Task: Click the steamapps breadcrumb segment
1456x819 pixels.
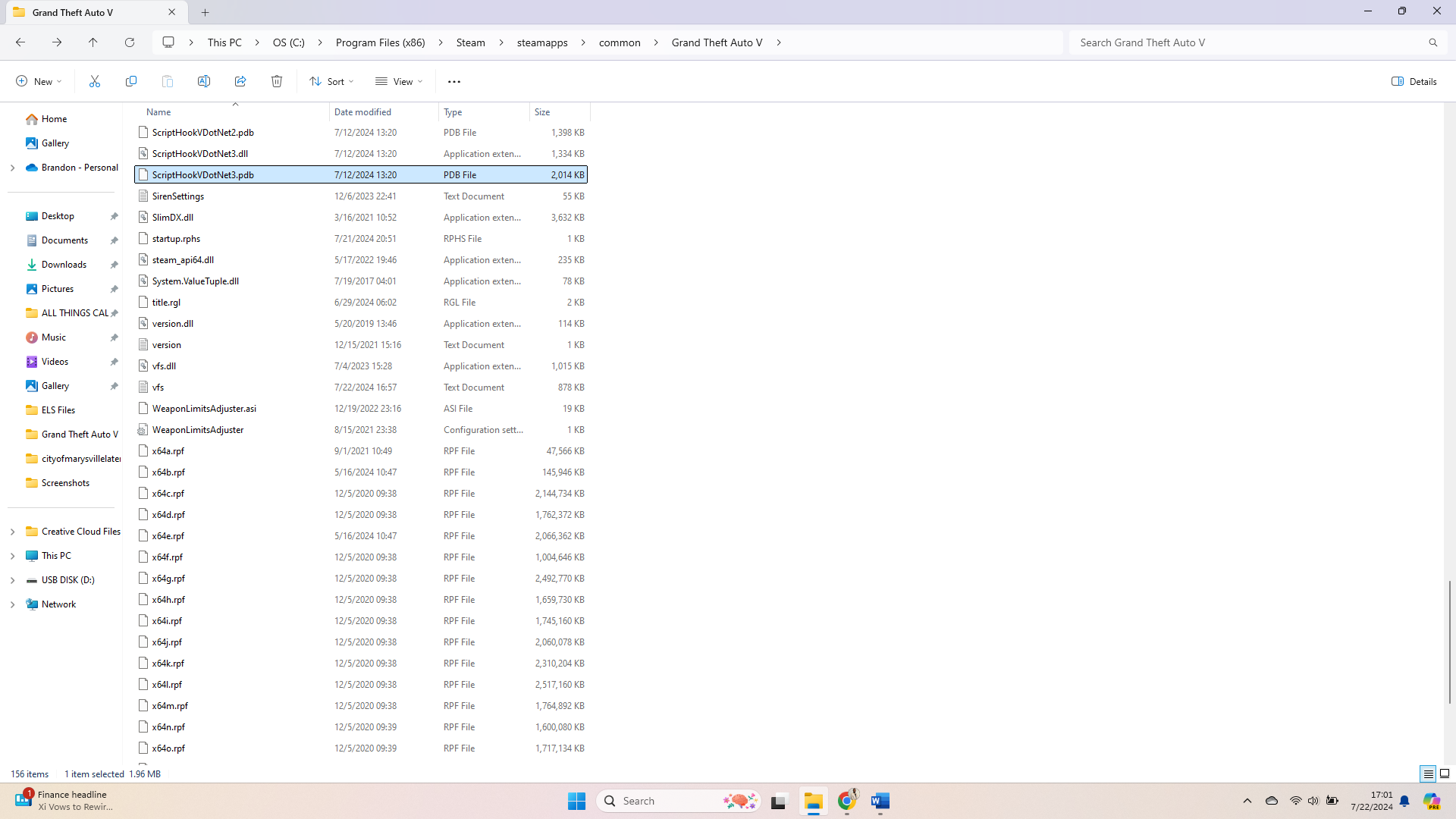Action: (x=542, y=42)
